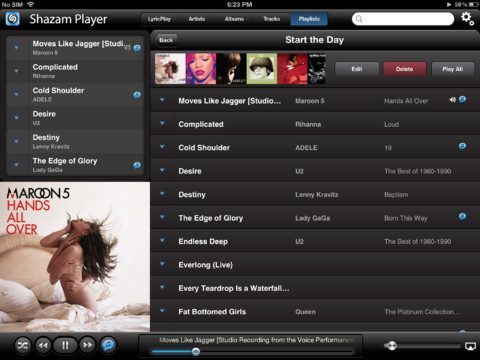
Task: Select Adele 19 album thumbnail
Action: [231, 68]
